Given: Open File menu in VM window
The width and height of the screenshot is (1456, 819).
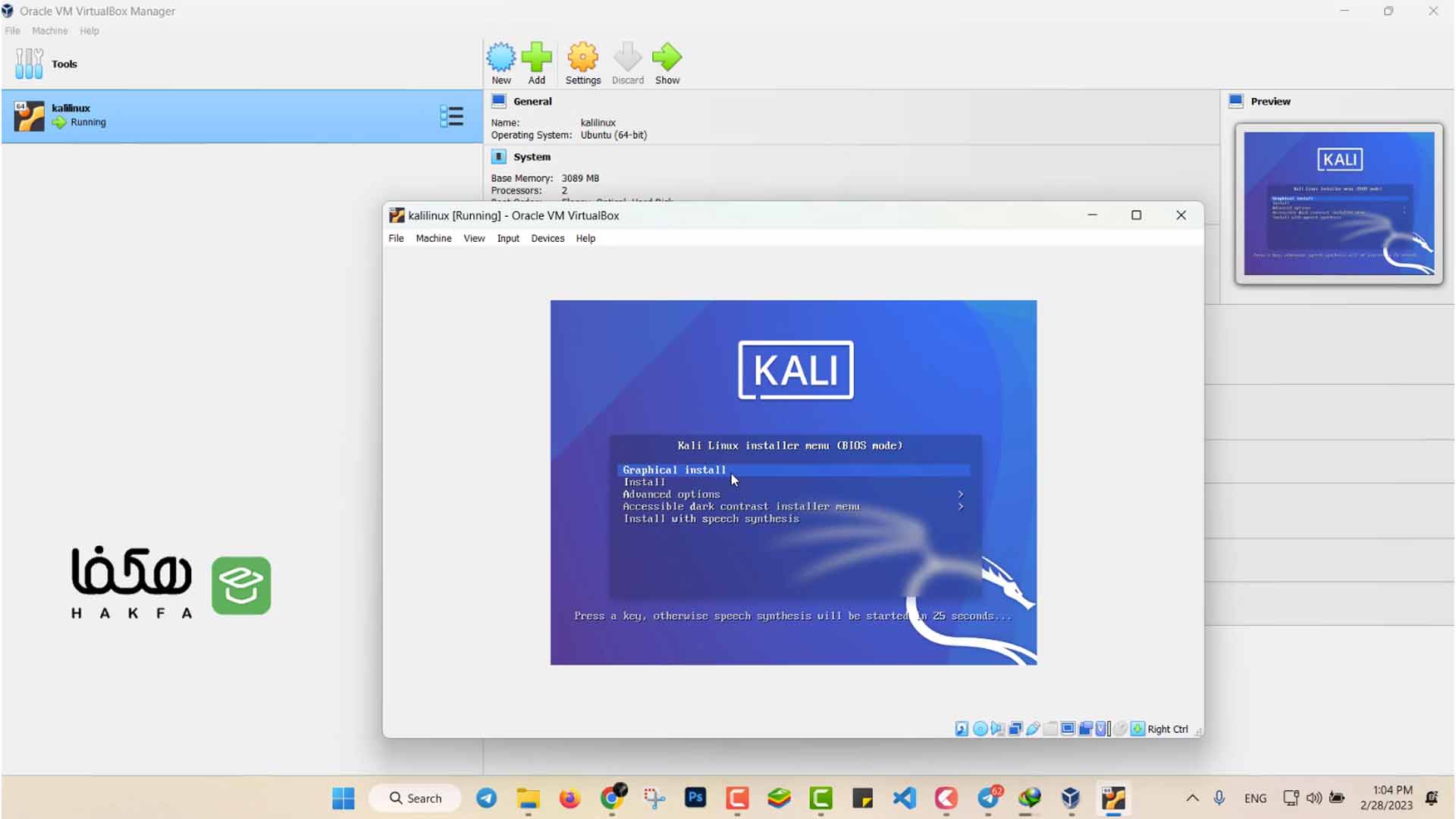Looking at the screenshot, I should tap(396, 238).
